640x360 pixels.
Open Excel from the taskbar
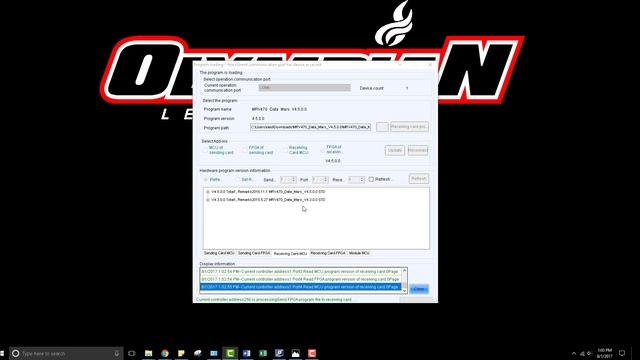click(263, 353)
